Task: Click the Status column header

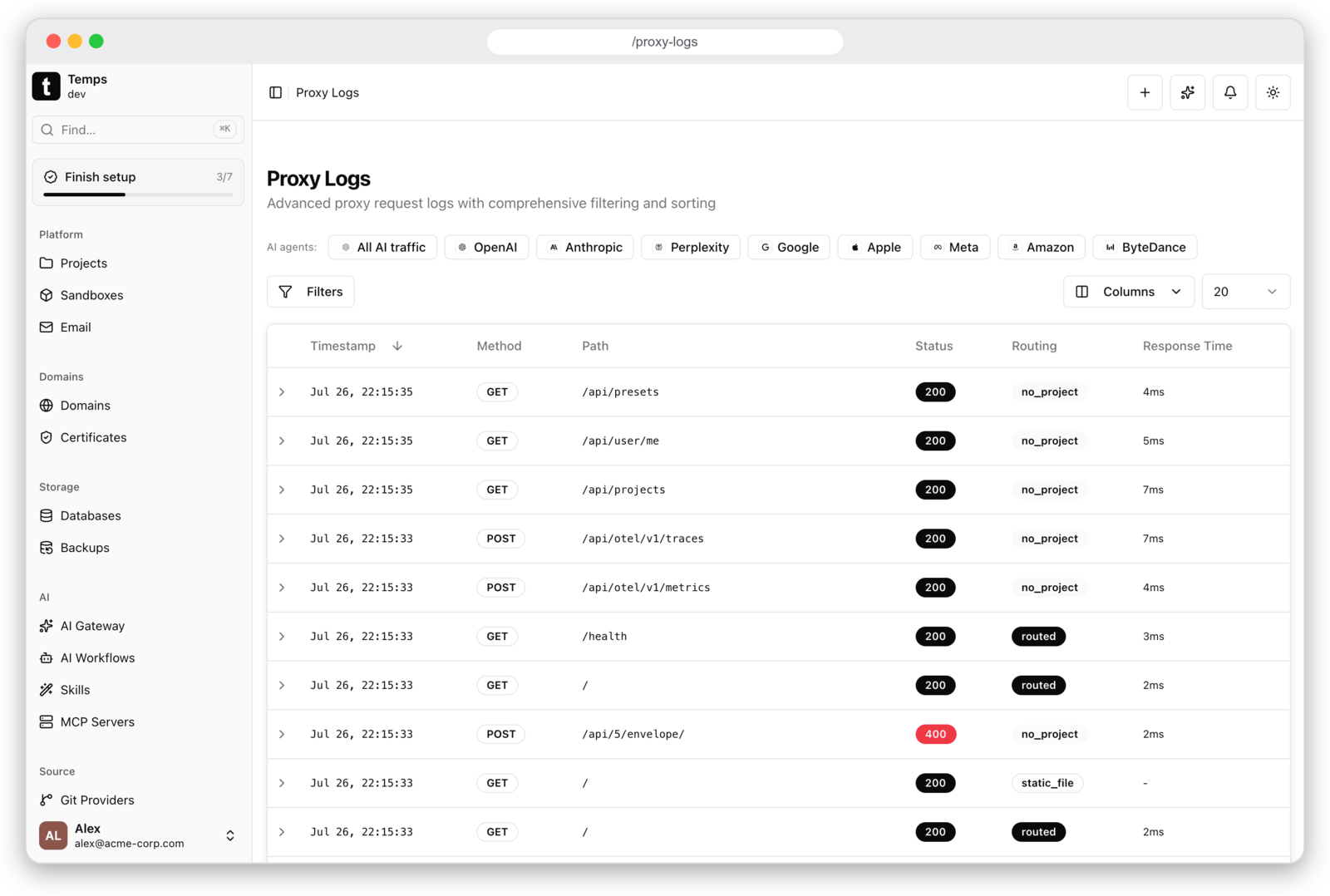Action: (933, 346)
